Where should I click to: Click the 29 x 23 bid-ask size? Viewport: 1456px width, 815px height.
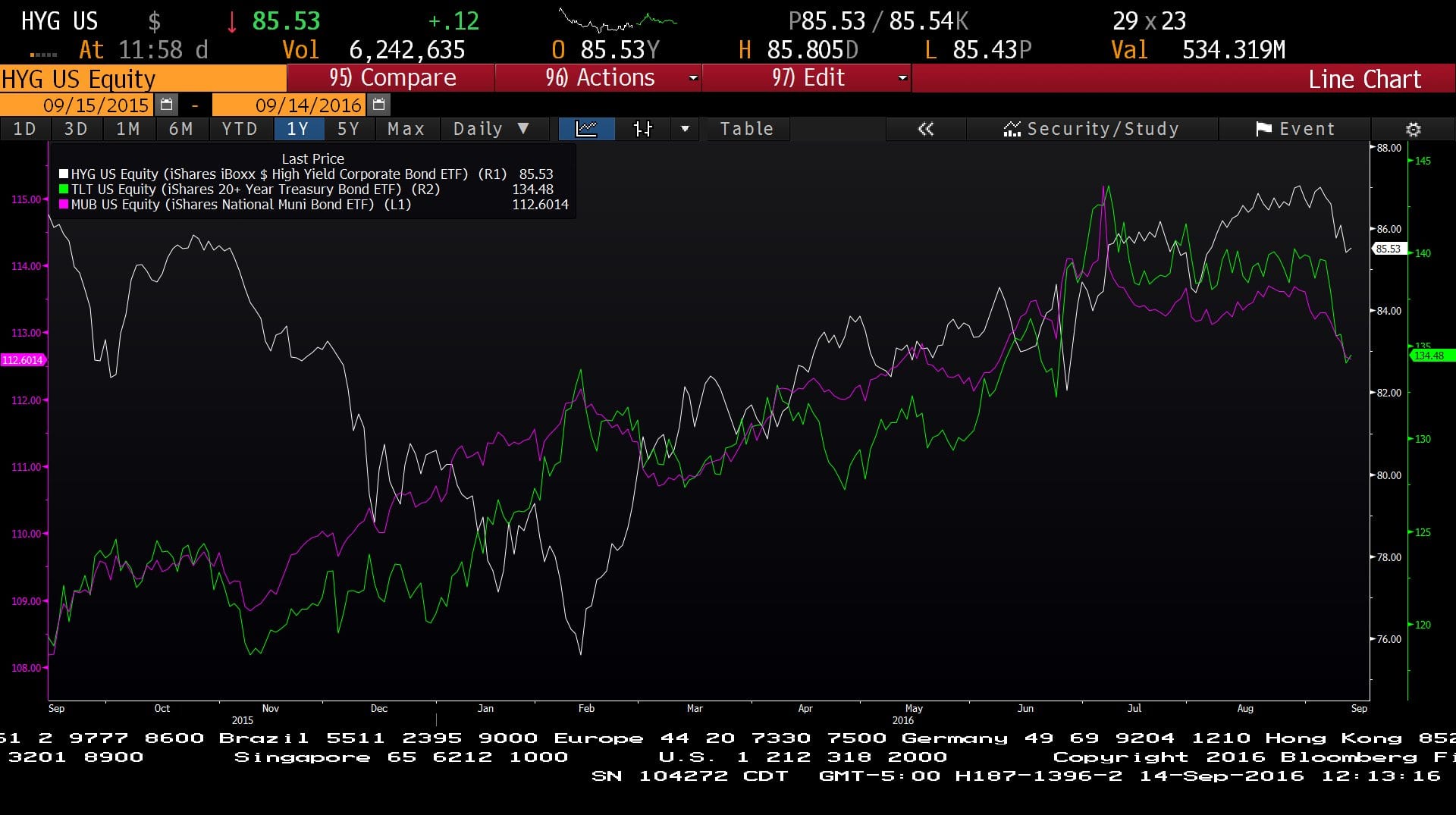(x=1149, y=20)
